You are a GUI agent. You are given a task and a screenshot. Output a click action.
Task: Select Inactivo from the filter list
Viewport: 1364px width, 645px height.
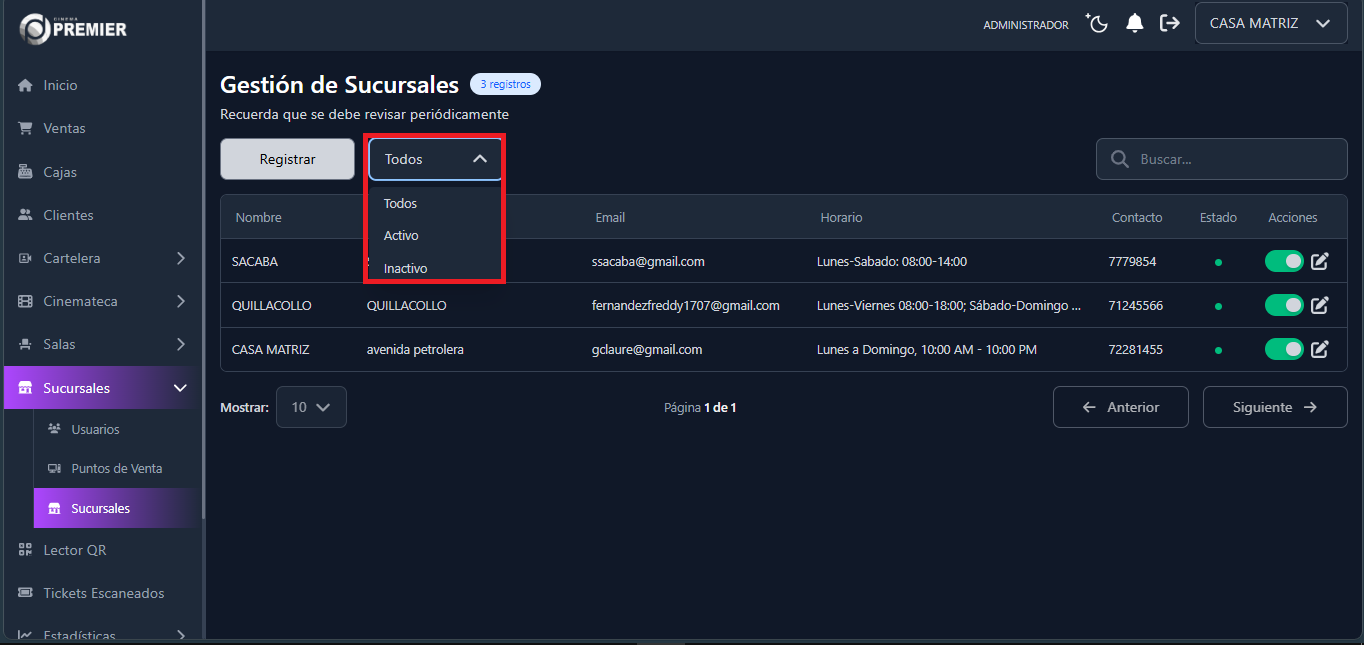point(406,268)
